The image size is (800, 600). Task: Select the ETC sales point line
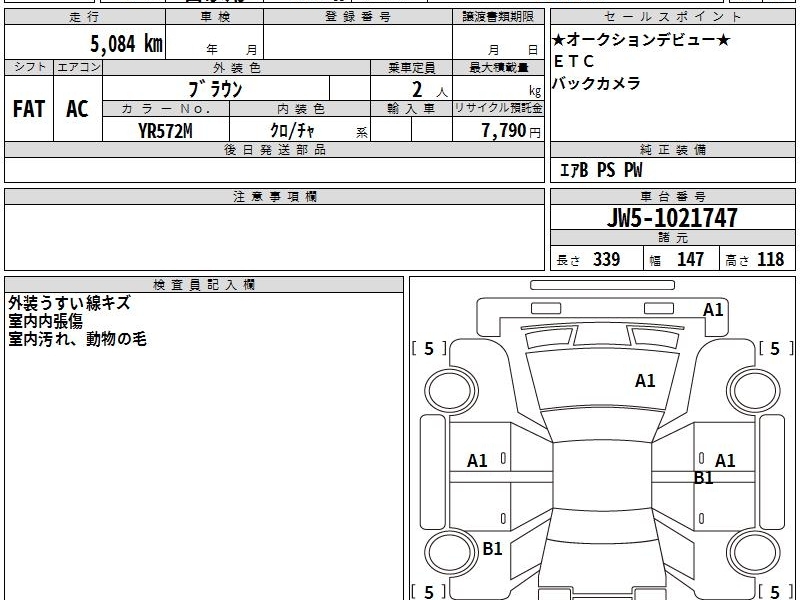click(573, 61)
